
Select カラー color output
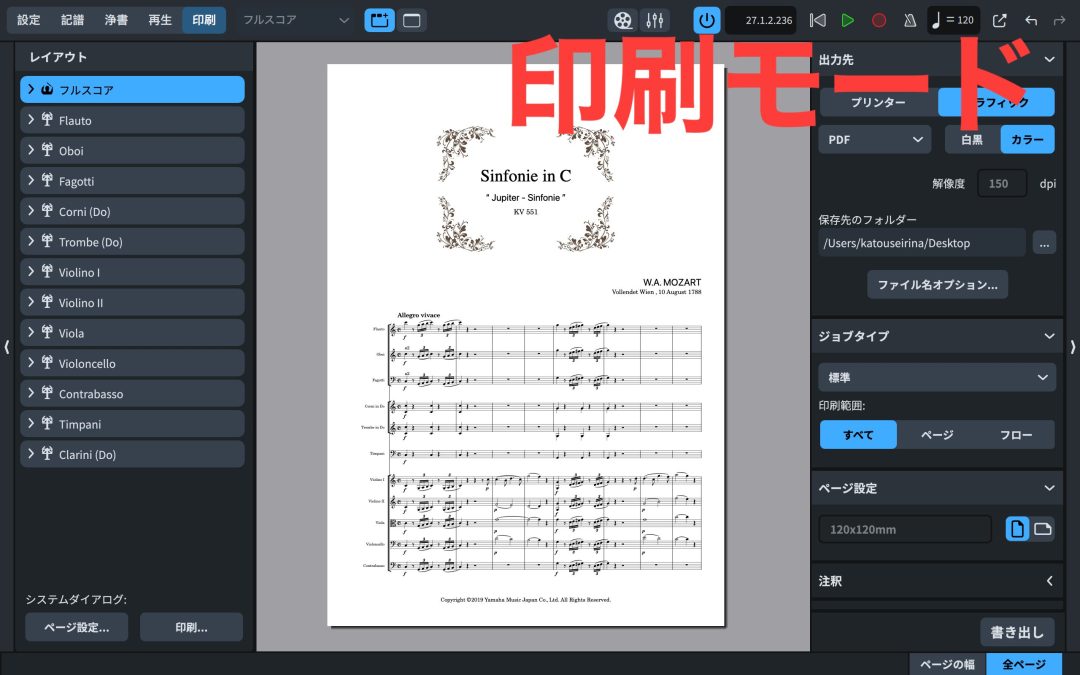pos(1027,140)
